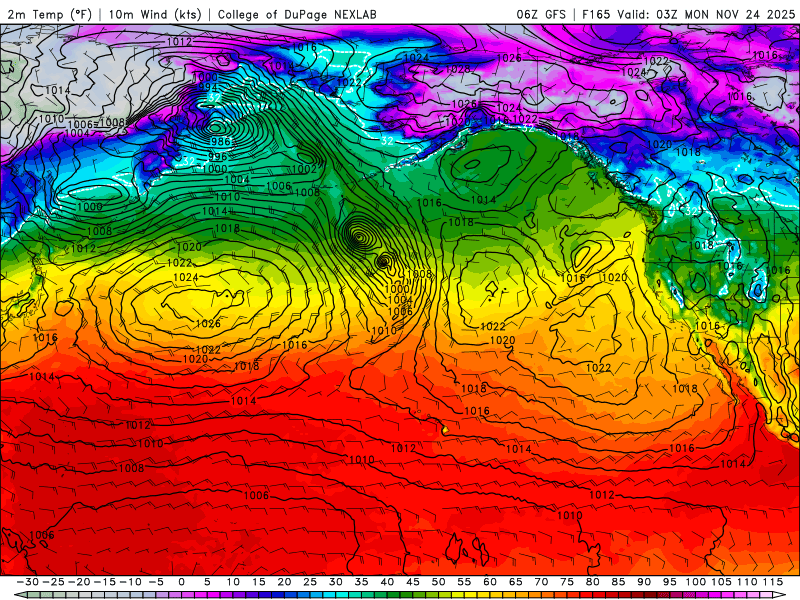
Task: Pick the 45 value on the temperature legend
Action: 413,582
